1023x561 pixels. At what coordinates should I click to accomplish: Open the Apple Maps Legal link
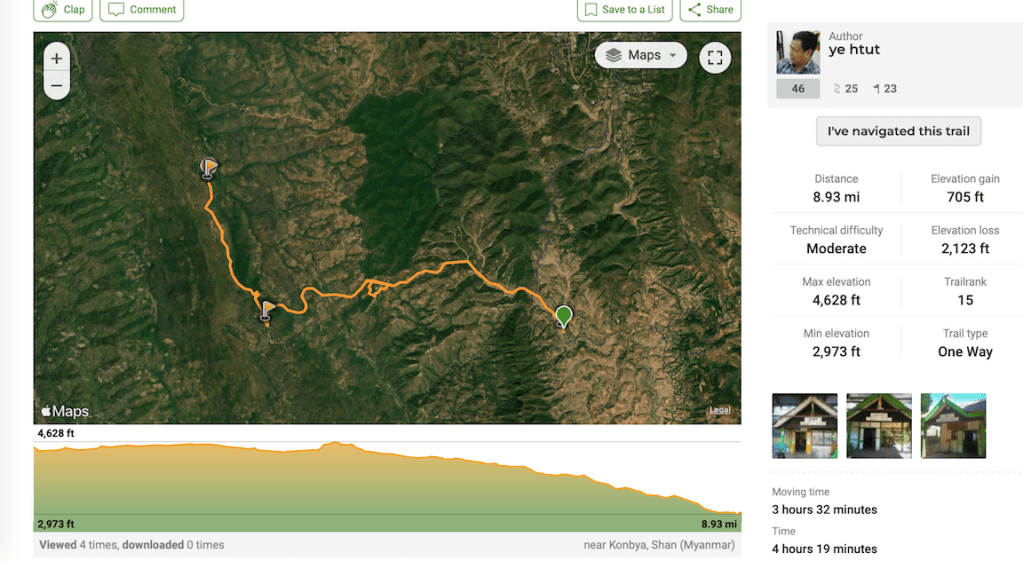tap(720, 410)
